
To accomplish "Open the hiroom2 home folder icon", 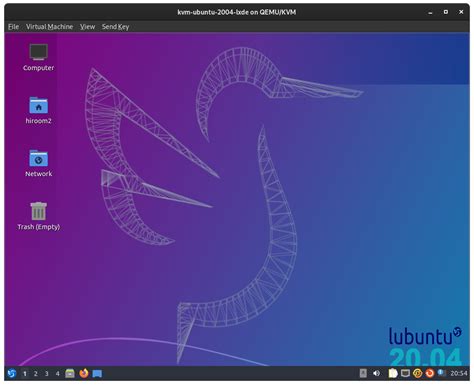I will tap(38, 110).
